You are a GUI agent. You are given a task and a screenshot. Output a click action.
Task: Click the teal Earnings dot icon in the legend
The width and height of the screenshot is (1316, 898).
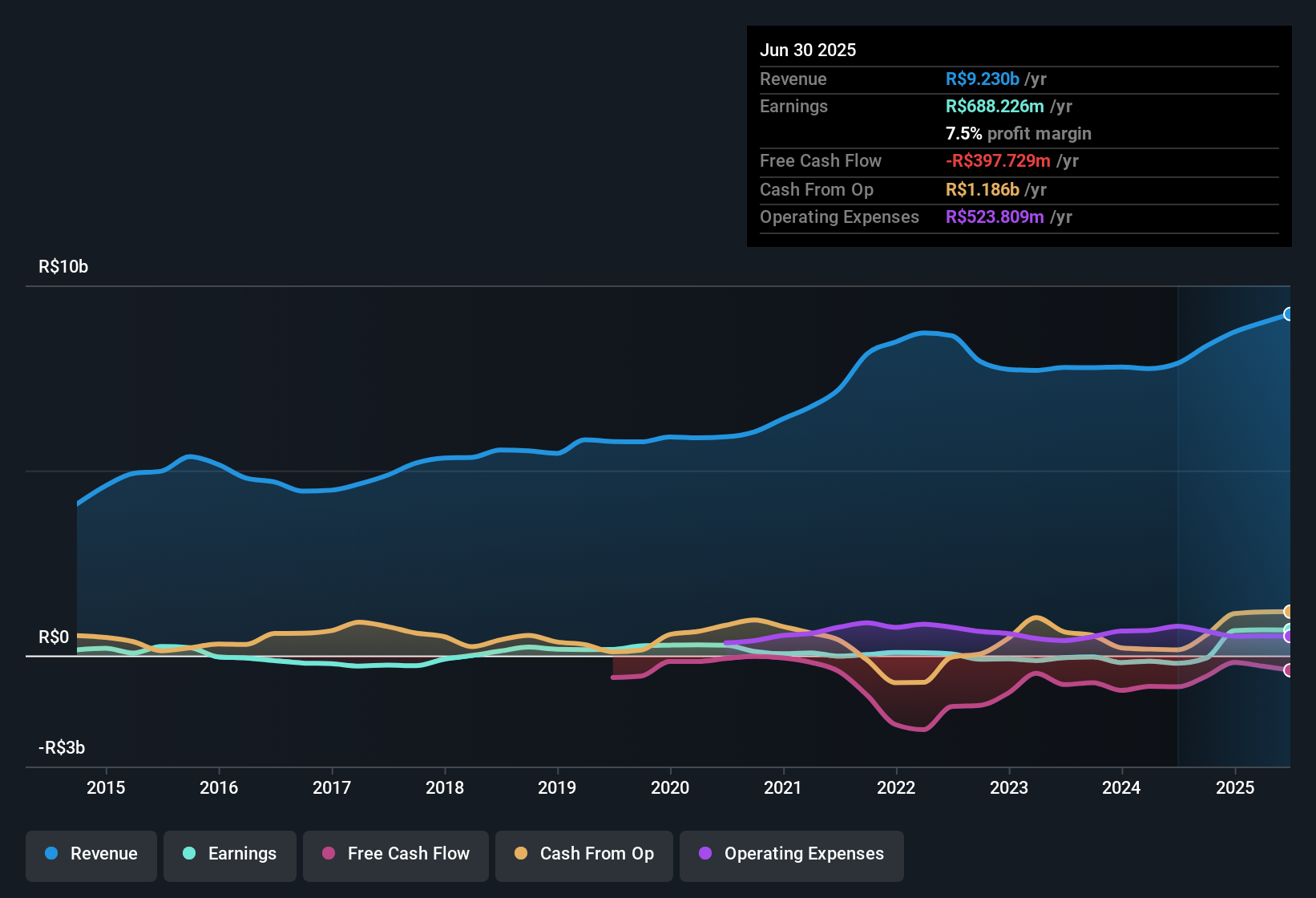point(189,854)
